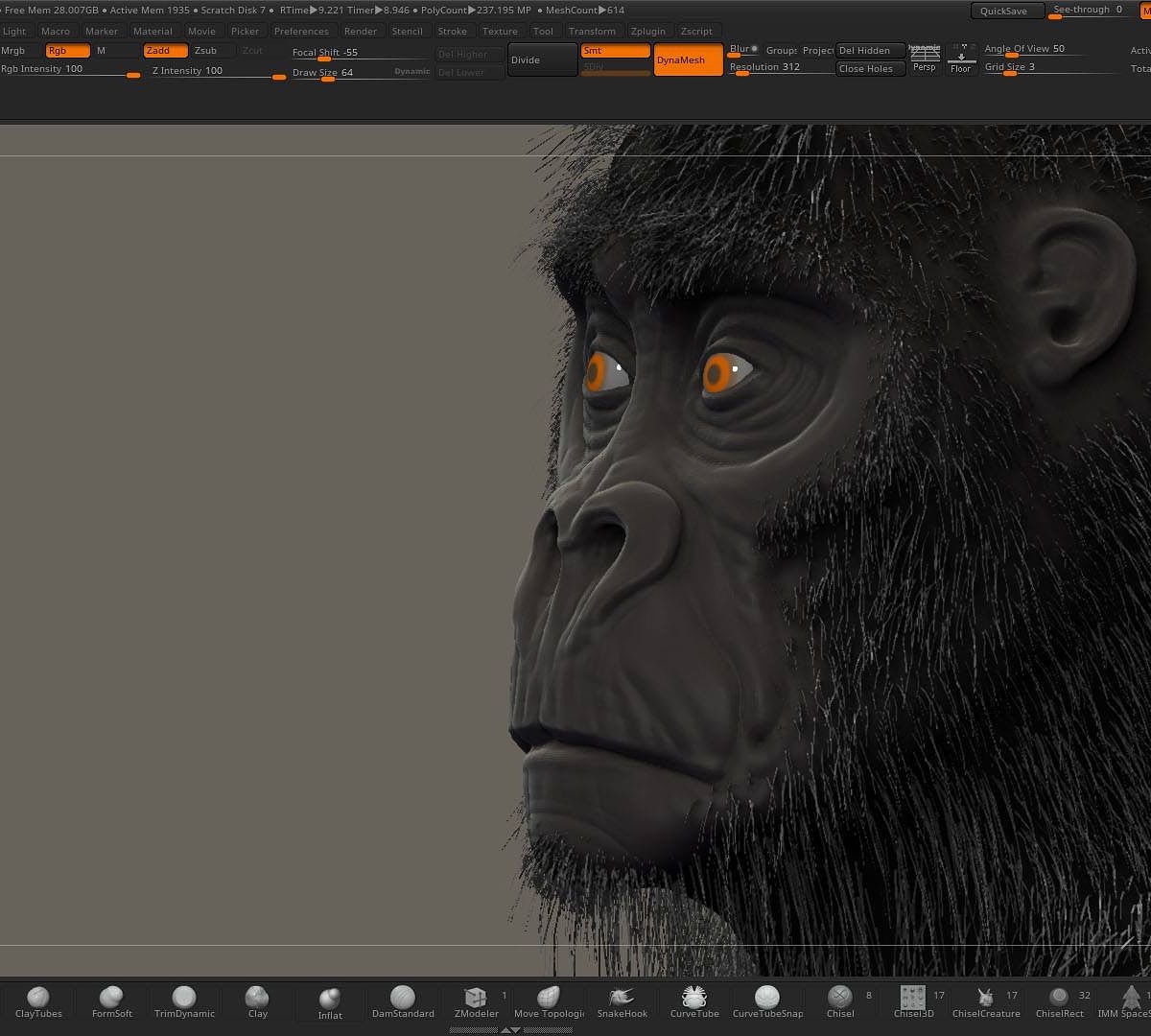This screenshot has width=1151, height=1036.
Task: Click the Del Hidden button
Action: pos(870,51)
